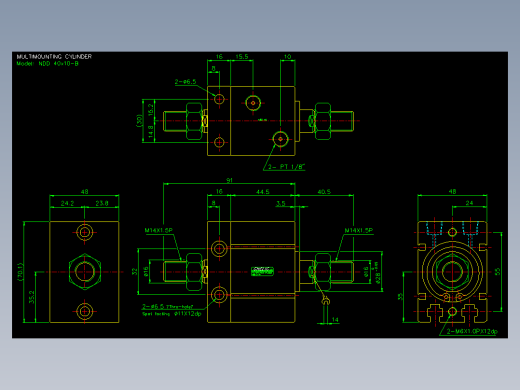Click the 15.2 vertical dimension

point(151,110)
